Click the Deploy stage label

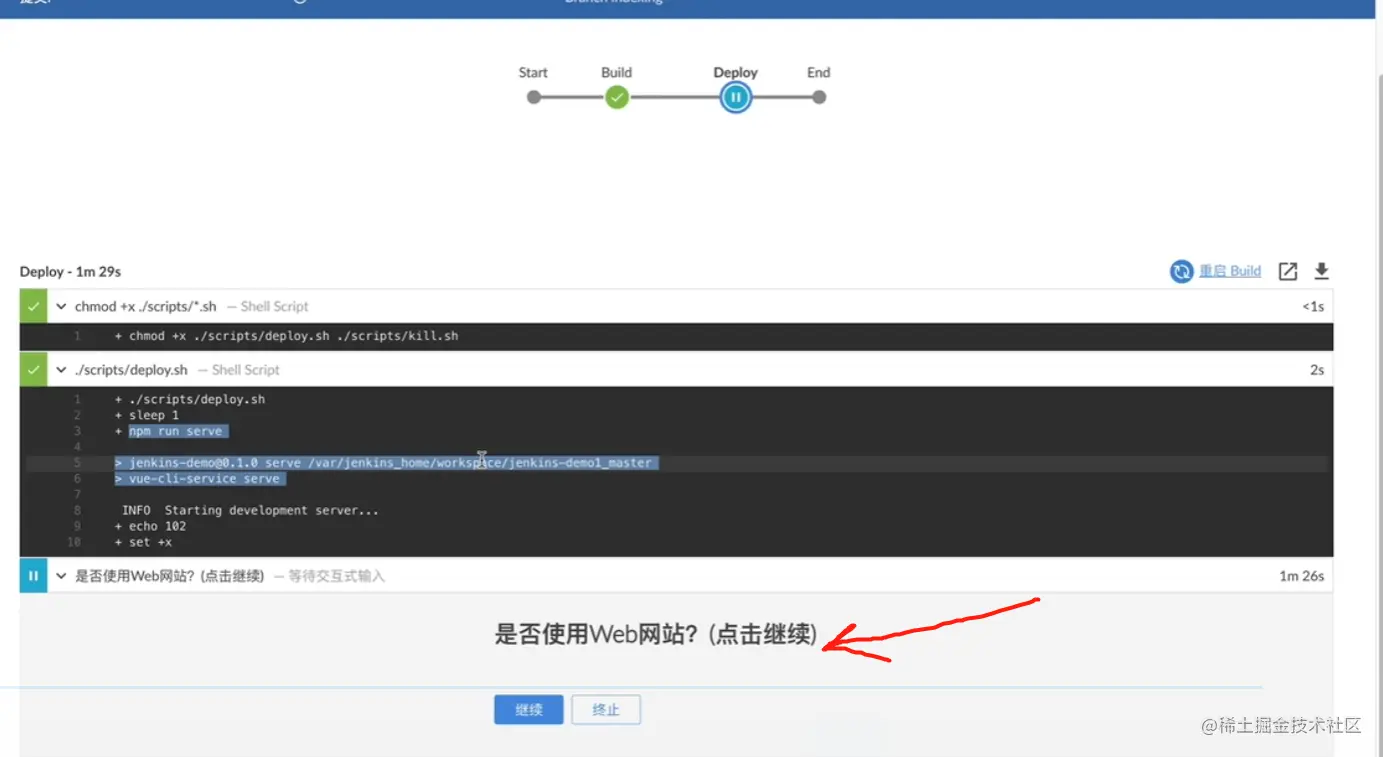coord(736,72)
